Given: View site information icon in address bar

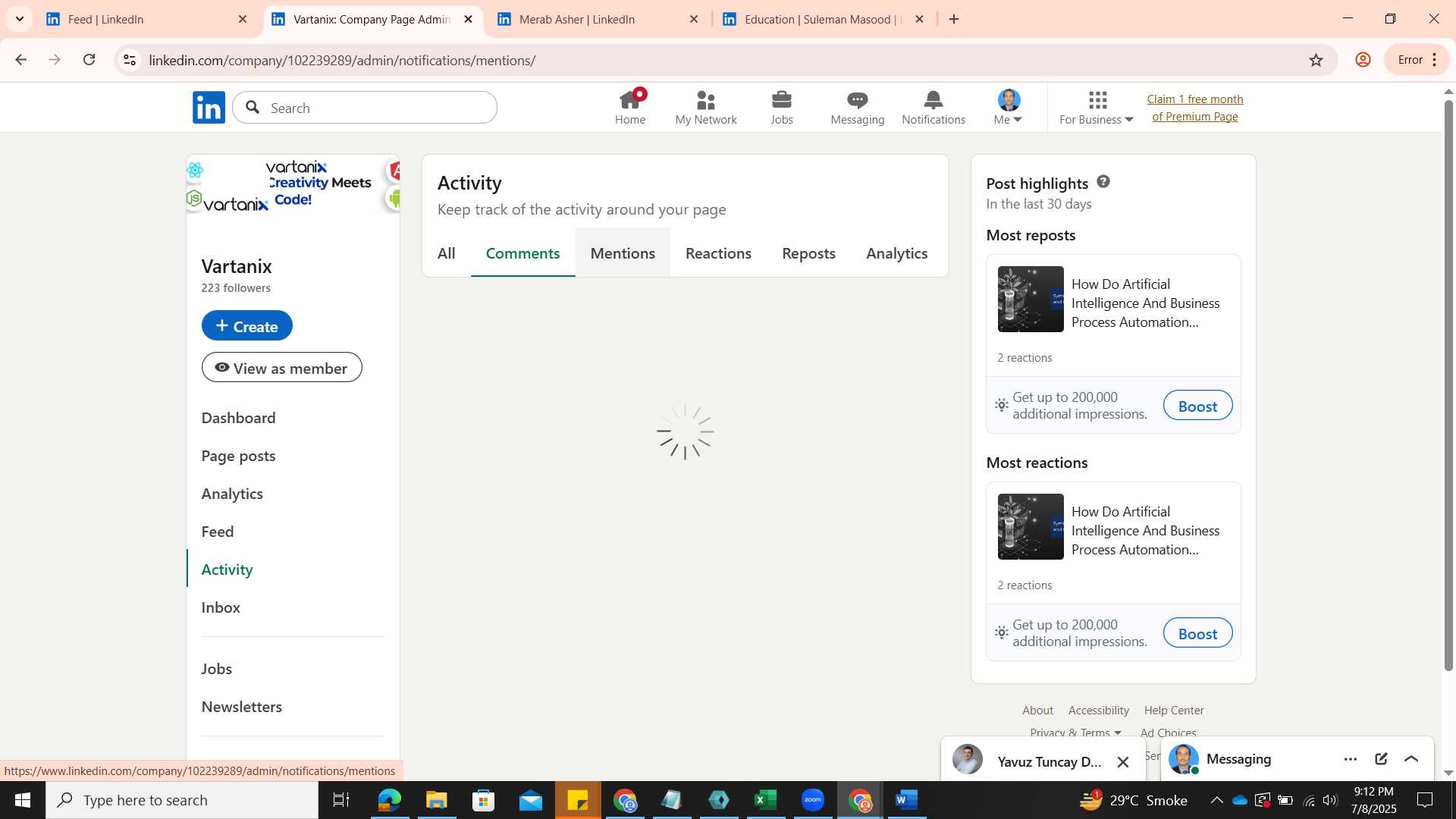Looking at the screenshot, I should point(130,60).
